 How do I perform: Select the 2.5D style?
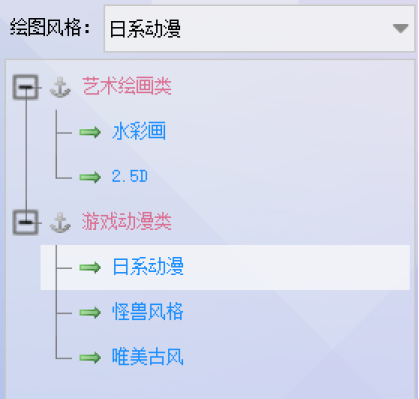[130, 176]
